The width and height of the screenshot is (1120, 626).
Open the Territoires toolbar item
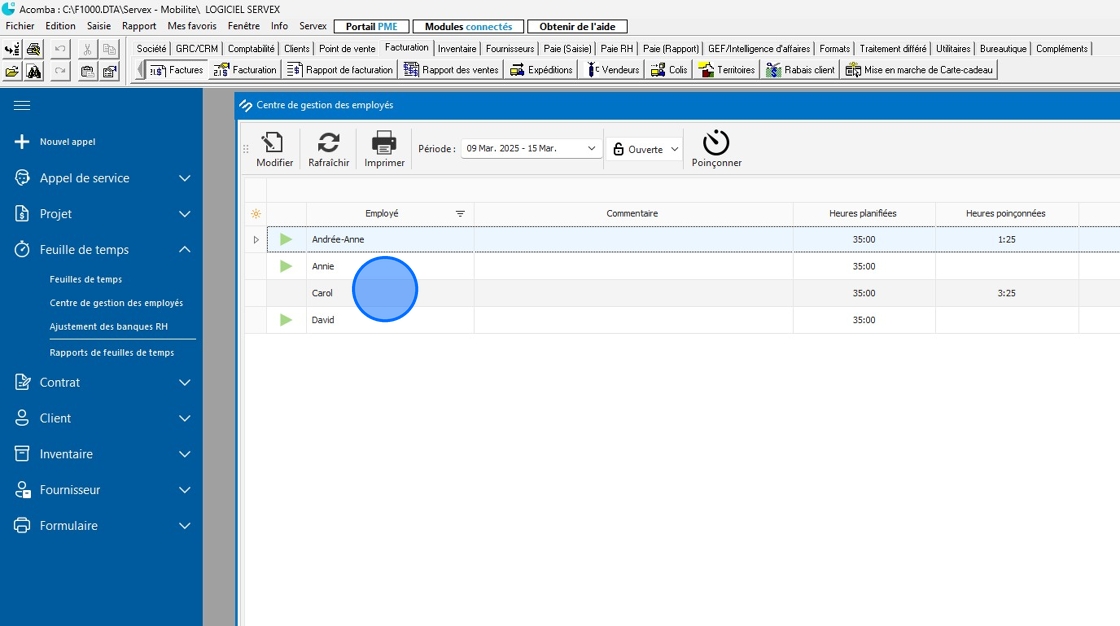[726, 70]
